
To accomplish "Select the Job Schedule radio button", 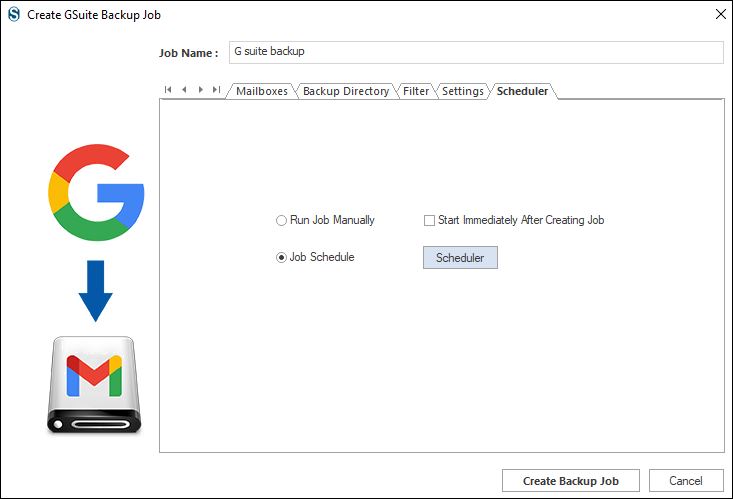I will (281, 257).
